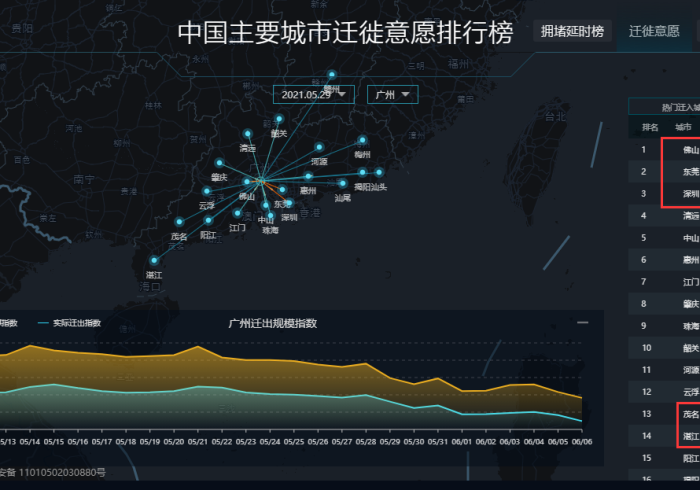The image size is (700, 490).
Task: Click the 汕尾 node on the map
Action: 342,183
